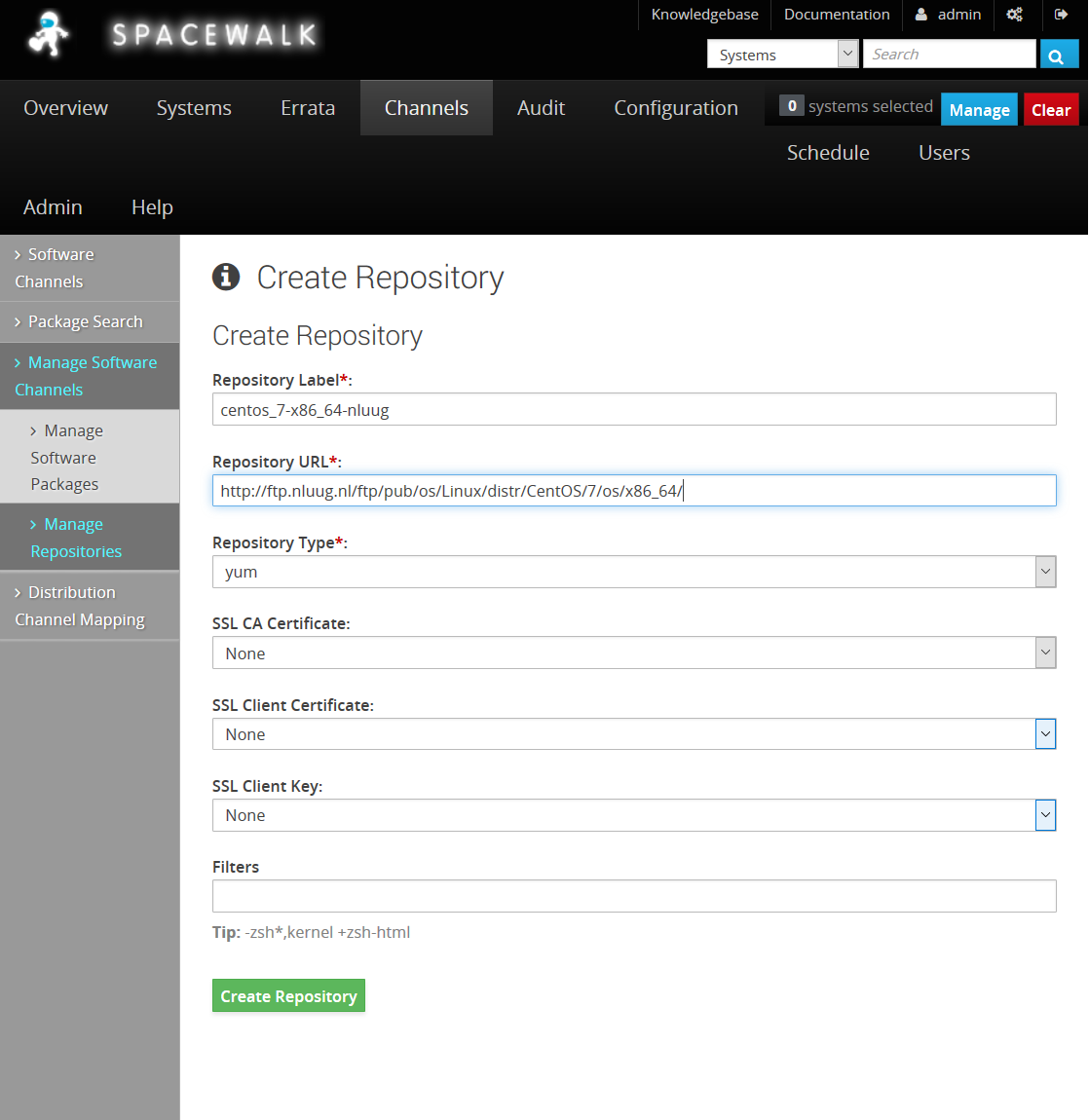The width and height of the screenshot is (1089, 1120).
Task: Go to the Configuration tab
Action: [675, 108]
